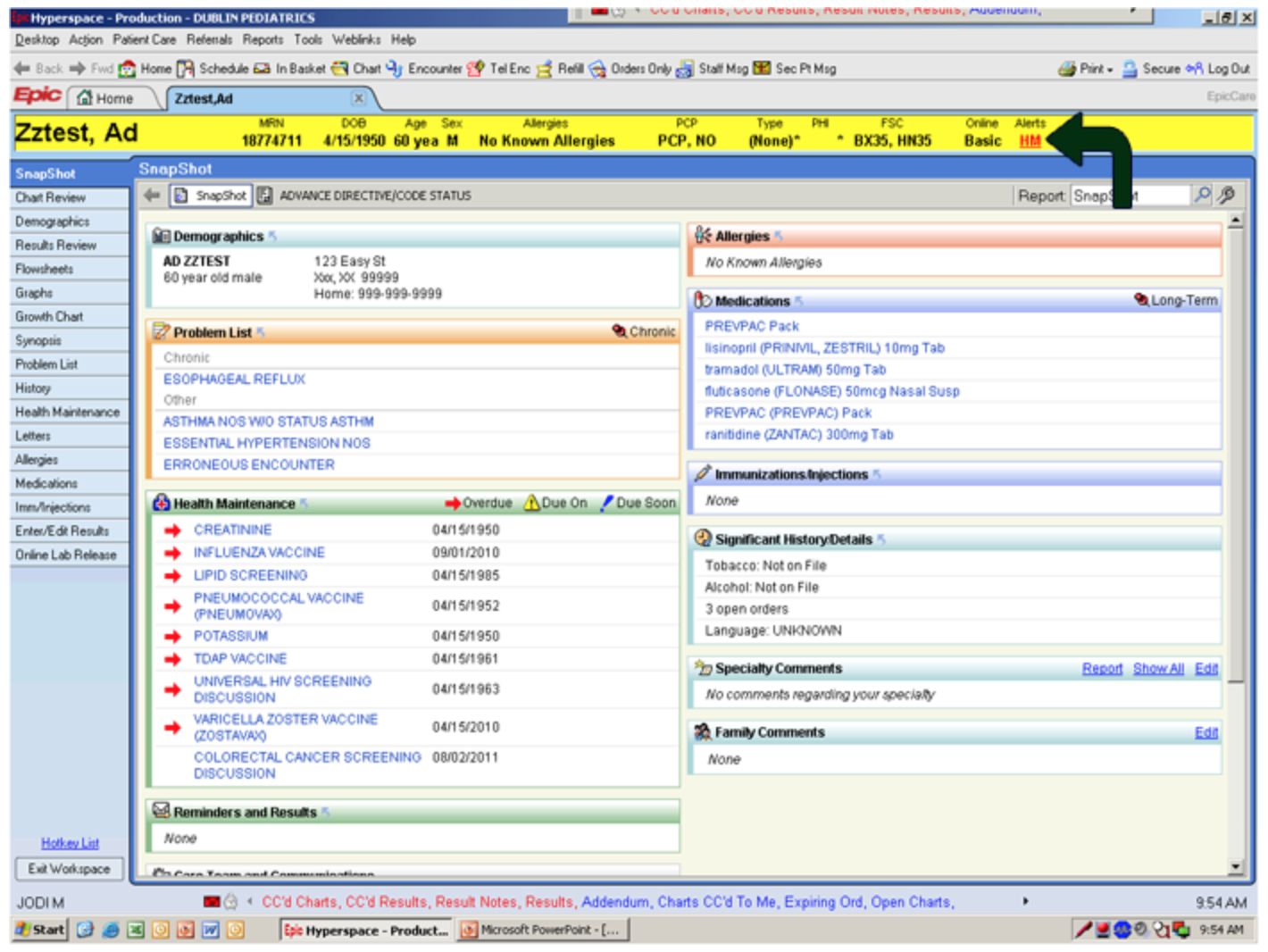The width and height of the screenshot is (1268, 952).
Task: Click the wrench settings icon
Action: [1227, 195]
